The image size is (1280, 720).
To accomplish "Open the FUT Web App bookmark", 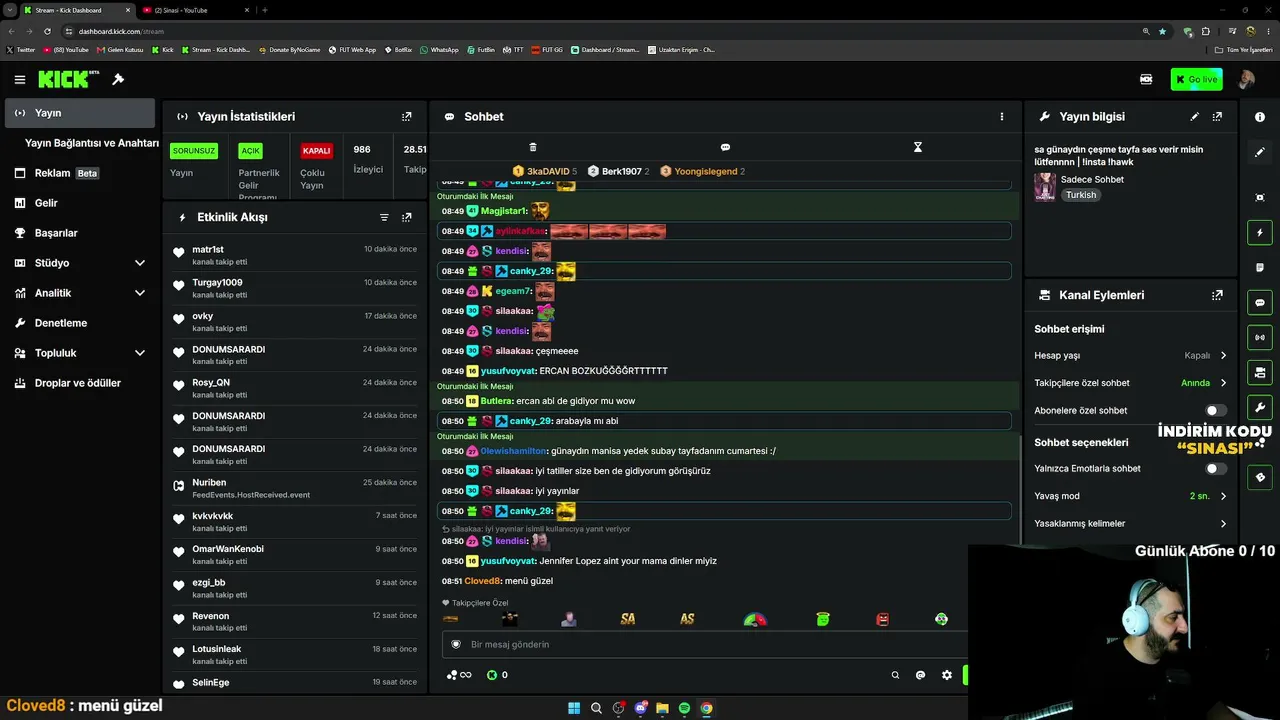I will pos(353,49).
